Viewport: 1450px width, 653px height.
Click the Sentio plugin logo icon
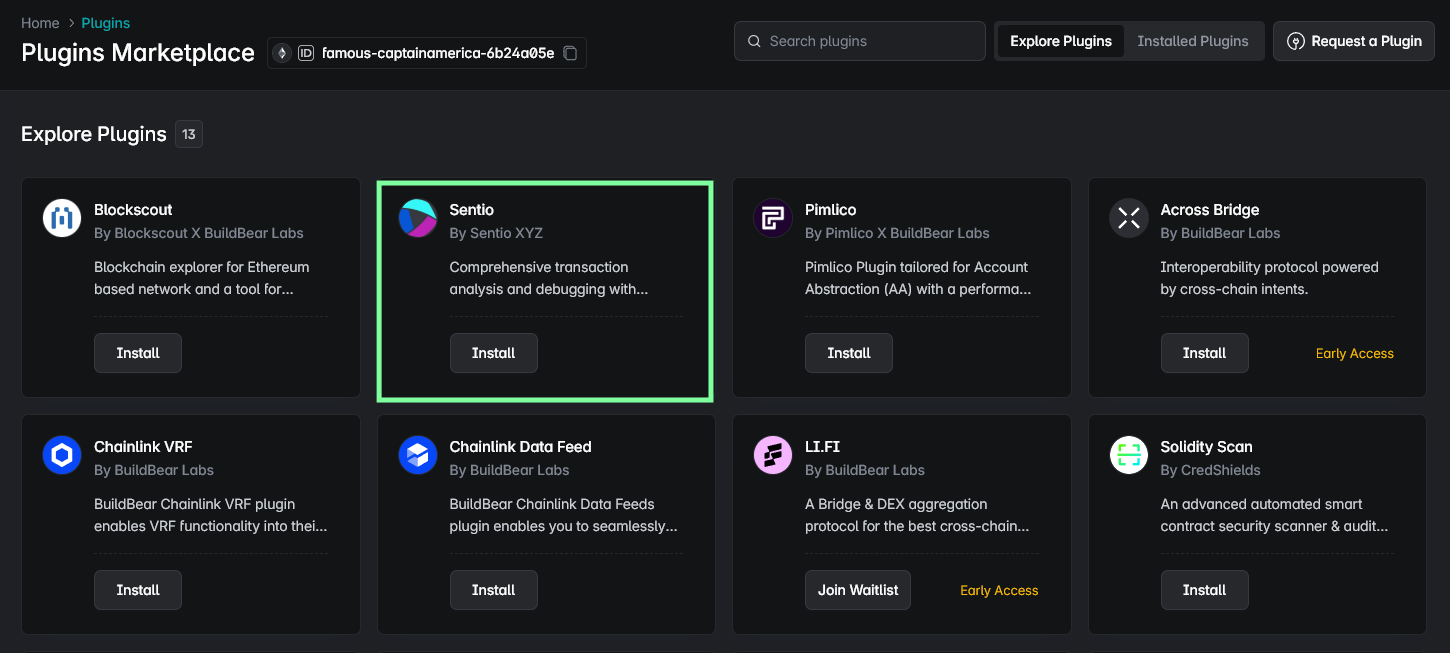[x=418, y=218]
